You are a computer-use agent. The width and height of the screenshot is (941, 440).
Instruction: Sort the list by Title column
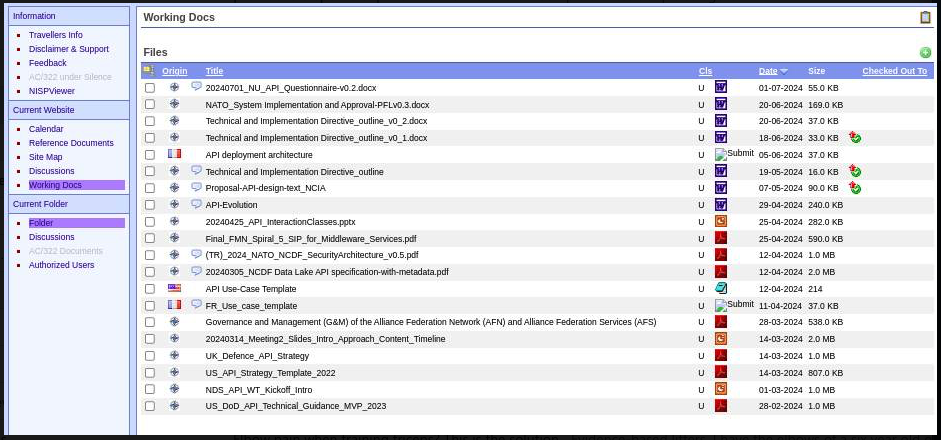(214, 71)
